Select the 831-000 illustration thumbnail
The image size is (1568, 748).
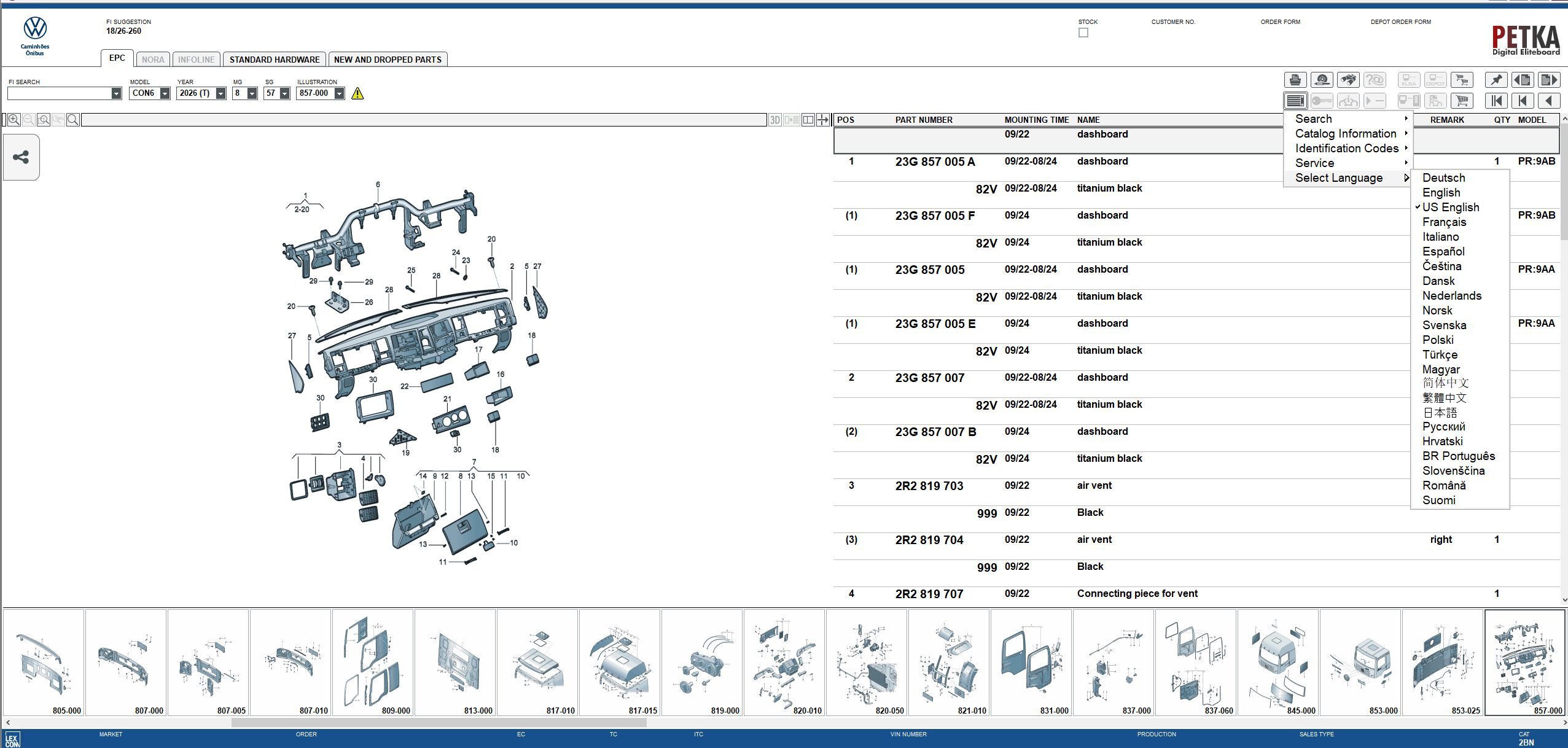(1031, 662)
